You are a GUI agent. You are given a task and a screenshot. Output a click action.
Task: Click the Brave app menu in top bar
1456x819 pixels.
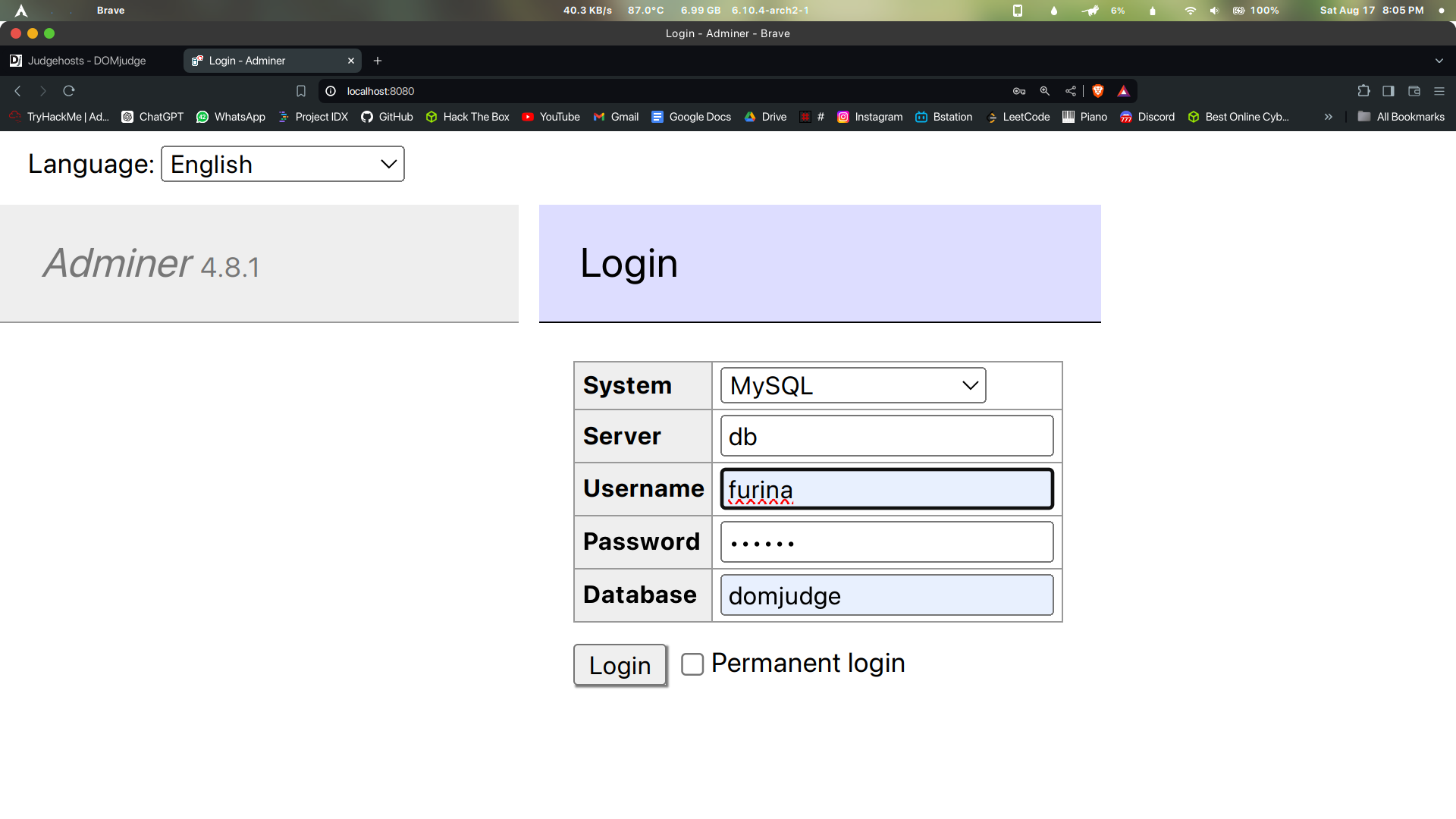(111, 11)
